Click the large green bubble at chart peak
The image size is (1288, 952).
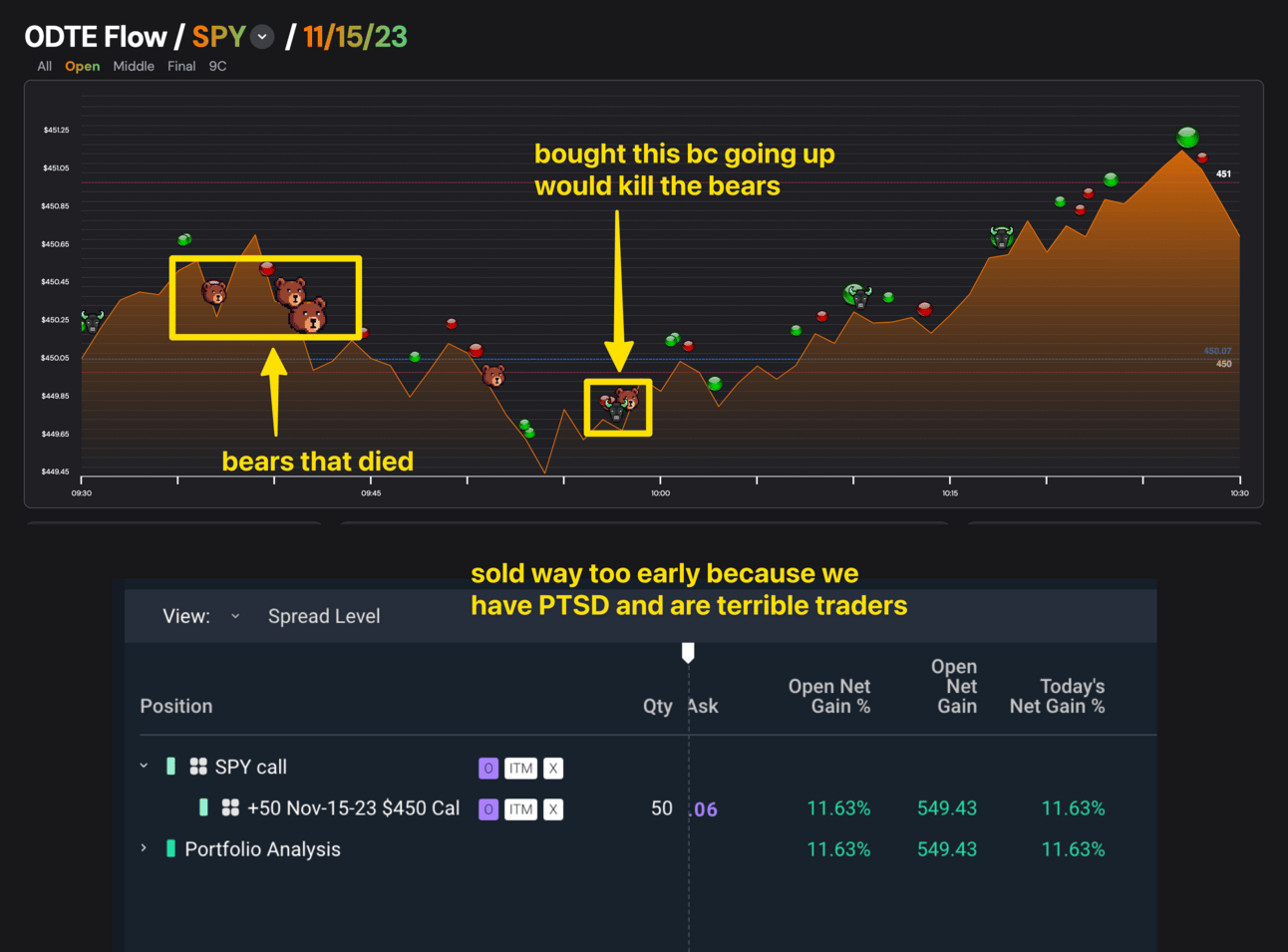point(1187,137)
